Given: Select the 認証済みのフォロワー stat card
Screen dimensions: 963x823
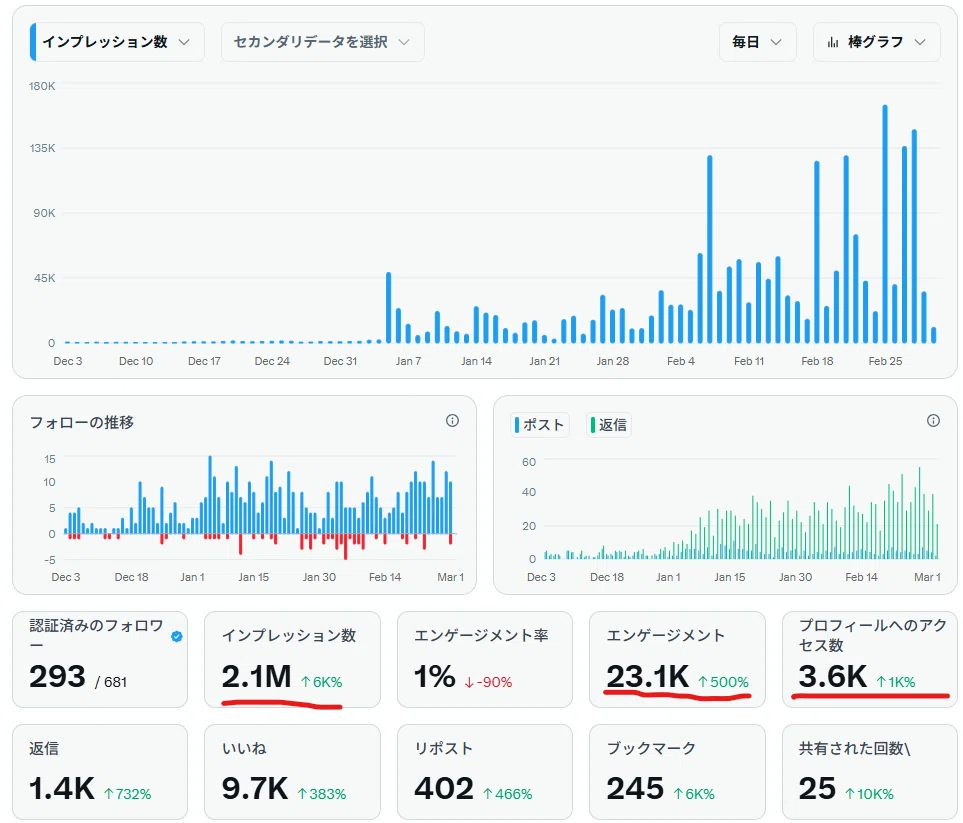Looking at the screenshot, I should pos(100,659).
